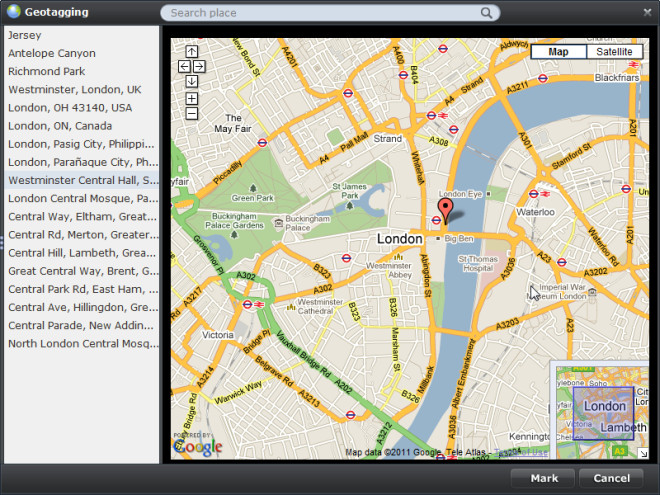The image size is (660, 495).
Task: Select Central Way, Eltham entry
Action: point(82,216)
